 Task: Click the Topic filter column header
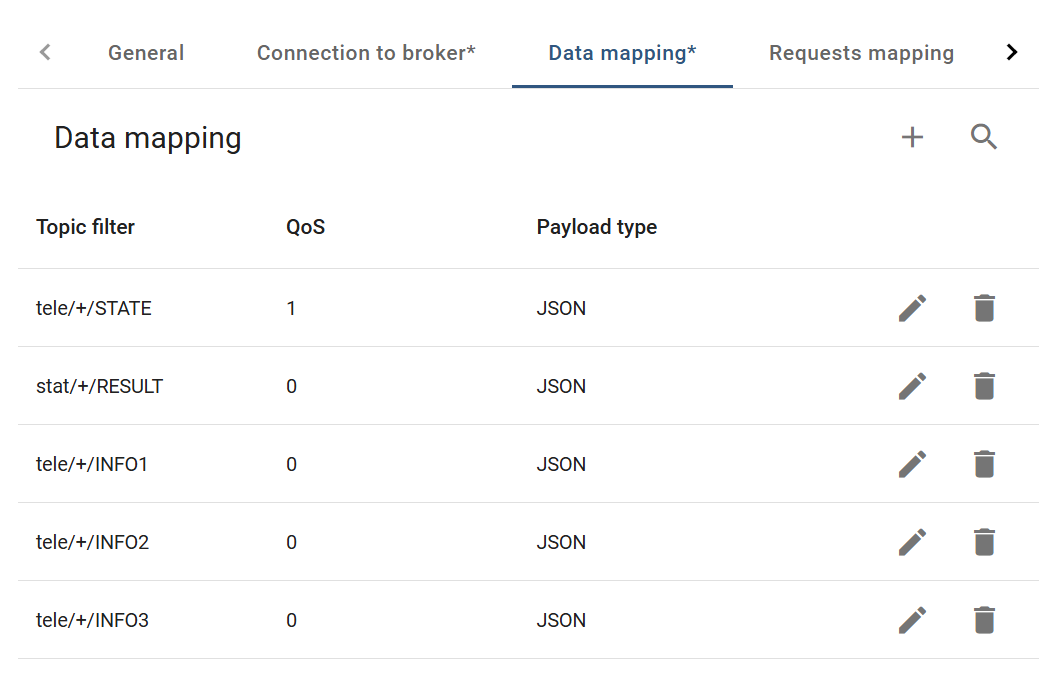[x=85, y=227]
